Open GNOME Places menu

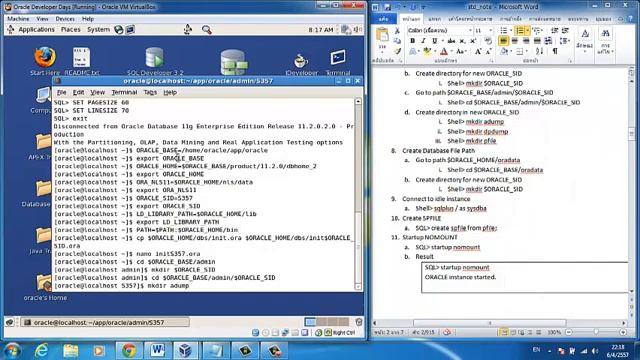pyautogui.click(x=71, y=29)
